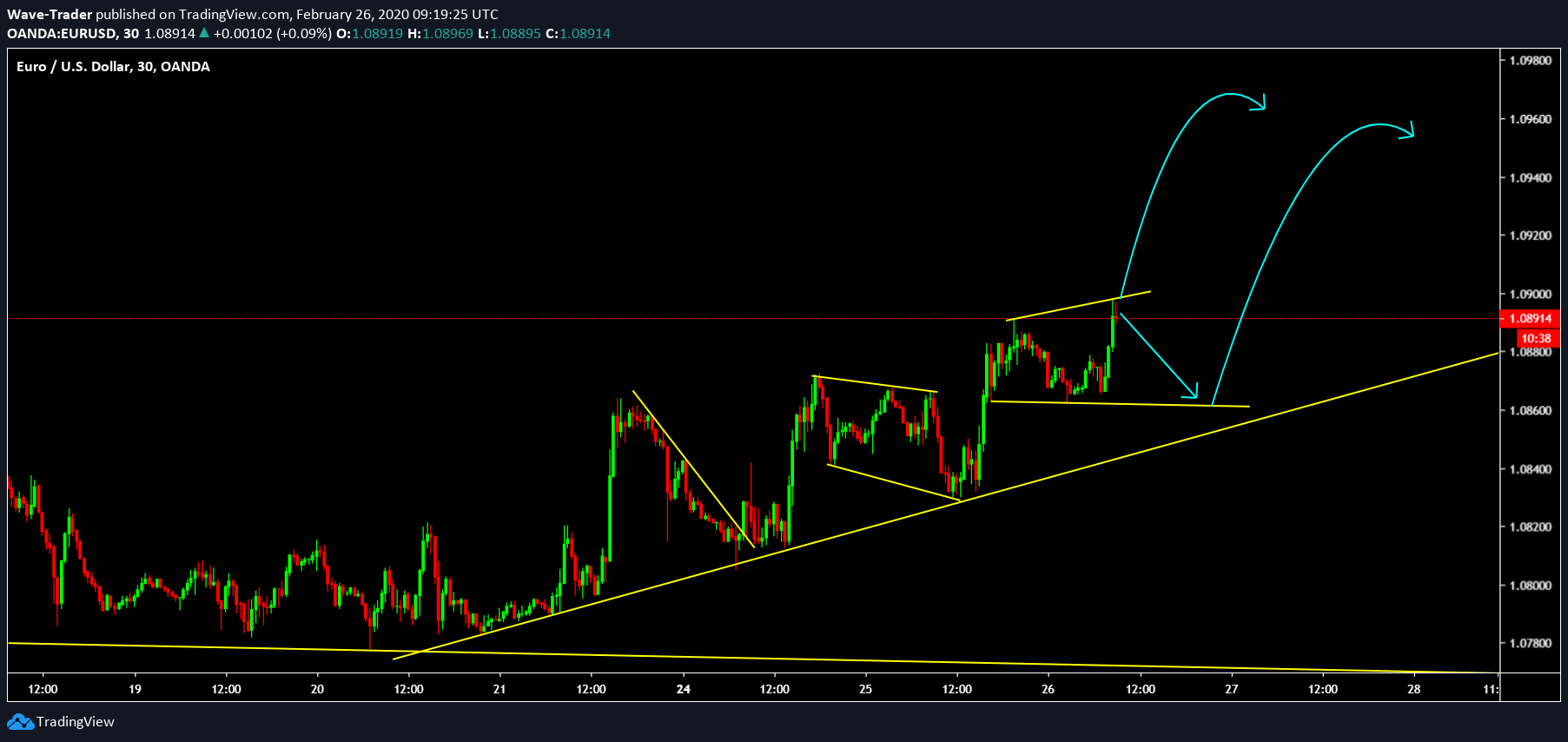Click the TradingView wordmark at the bottom
This screenshot has width=1568, height=742.
76,722
